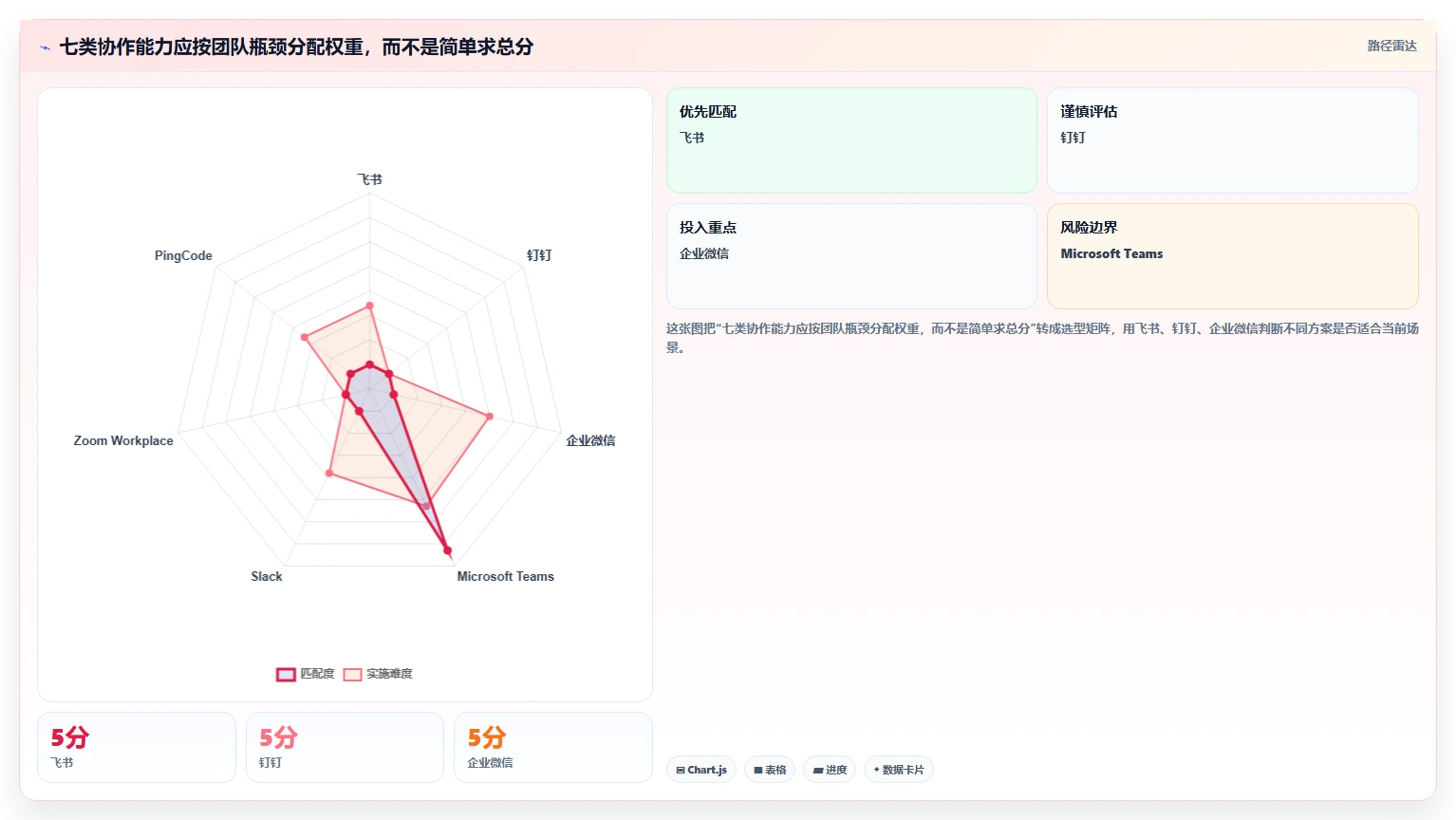Toggle the 实施难度 legend swatch
Viewport: 1456px width, 820px height.
point(352,675)
